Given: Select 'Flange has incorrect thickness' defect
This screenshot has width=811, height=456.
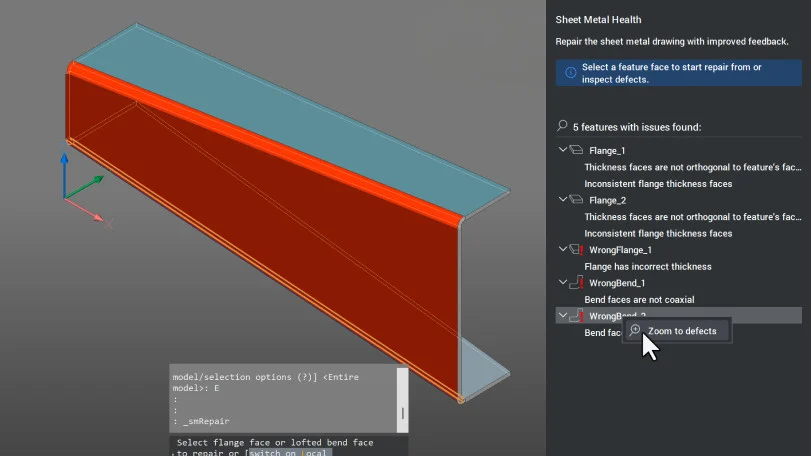Looking at the screenshot, I should click(648, 266).
